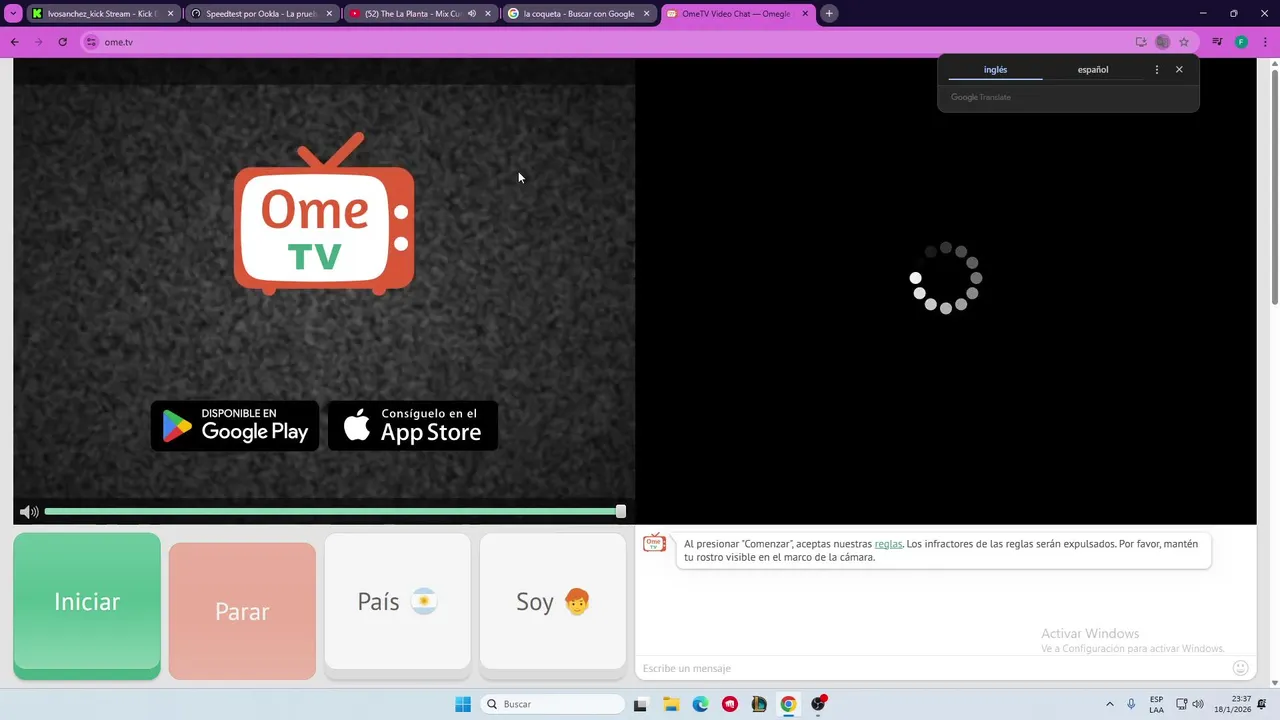Open the Soy gender selector
The width and height of the screenshot is (1280, 720).
[553, 602]
